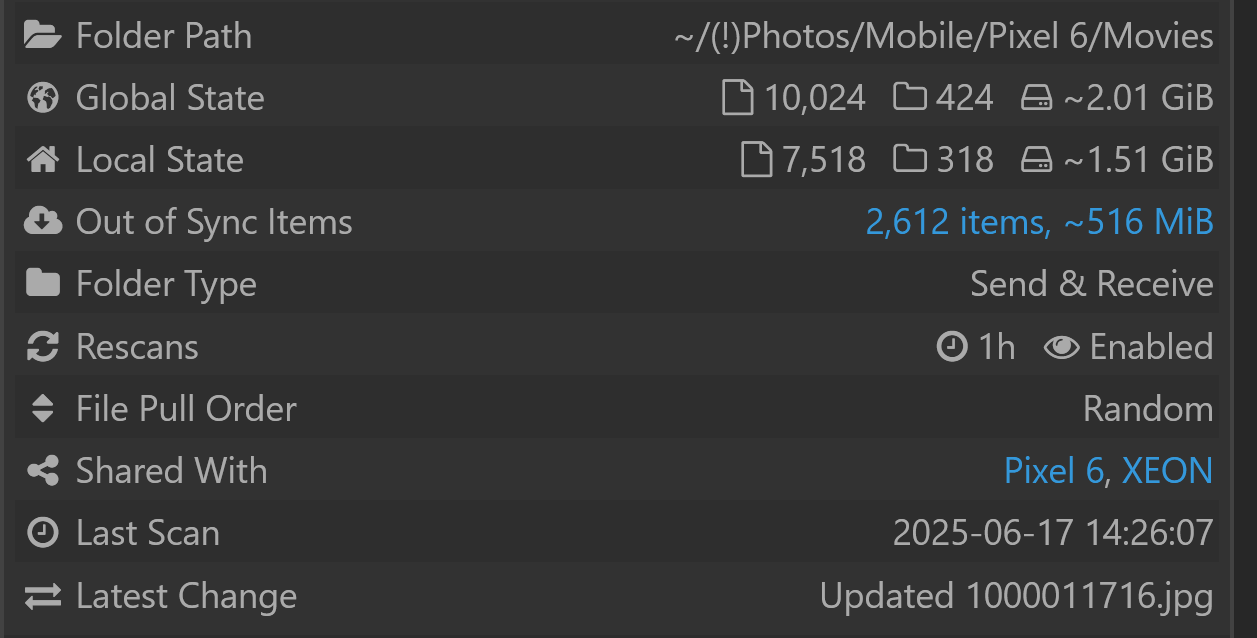The height and width of the screenshot is (638, 1257).
Task: Open the XEON shared device link
Action: 1168,471
